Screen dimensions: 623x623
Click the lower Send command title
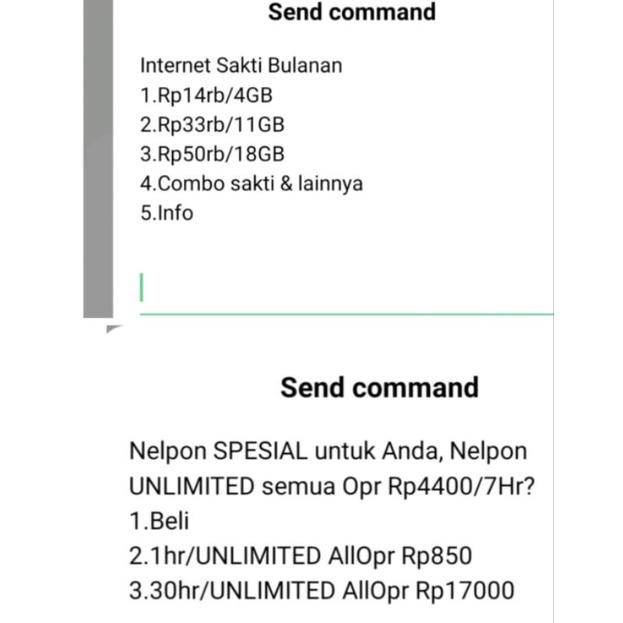point(379,388)
